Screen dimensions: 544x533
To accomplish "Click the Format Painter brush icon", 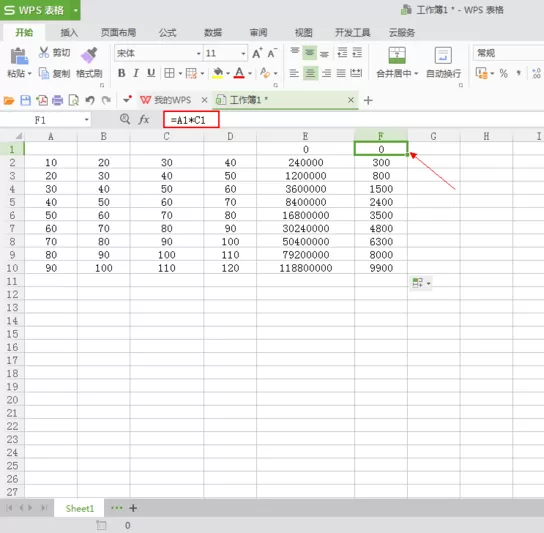I will pos(89,55).
